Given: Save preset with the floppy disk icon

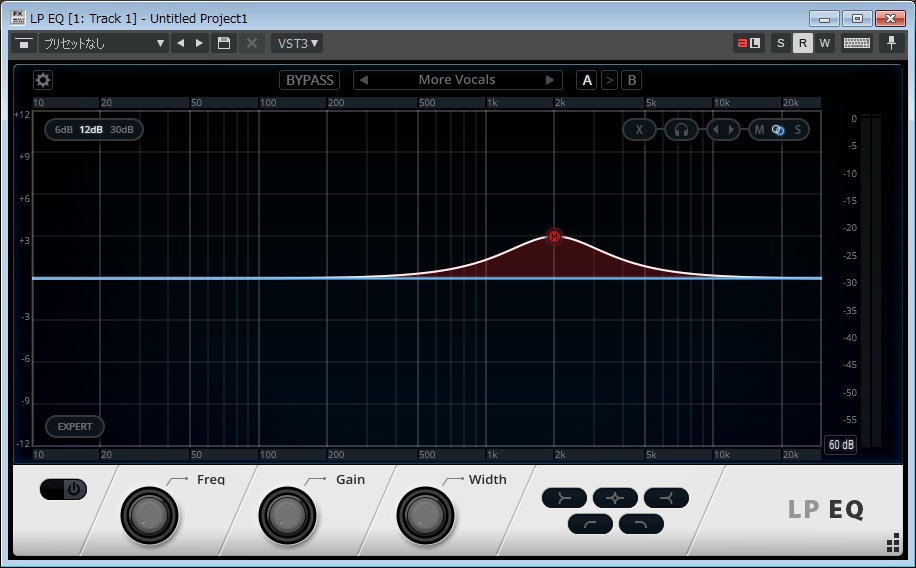Looking at the screenshot, I should pos(225,43).
